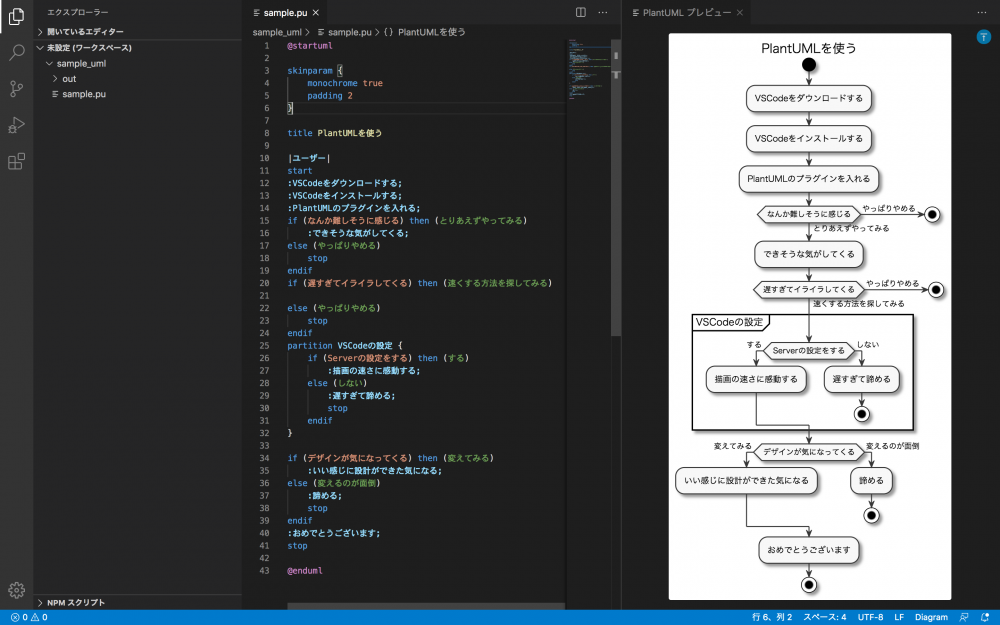
Task: Click the いい感じに設計ができた気になる node
Action: pyautogui.click(x=746, y=481)
